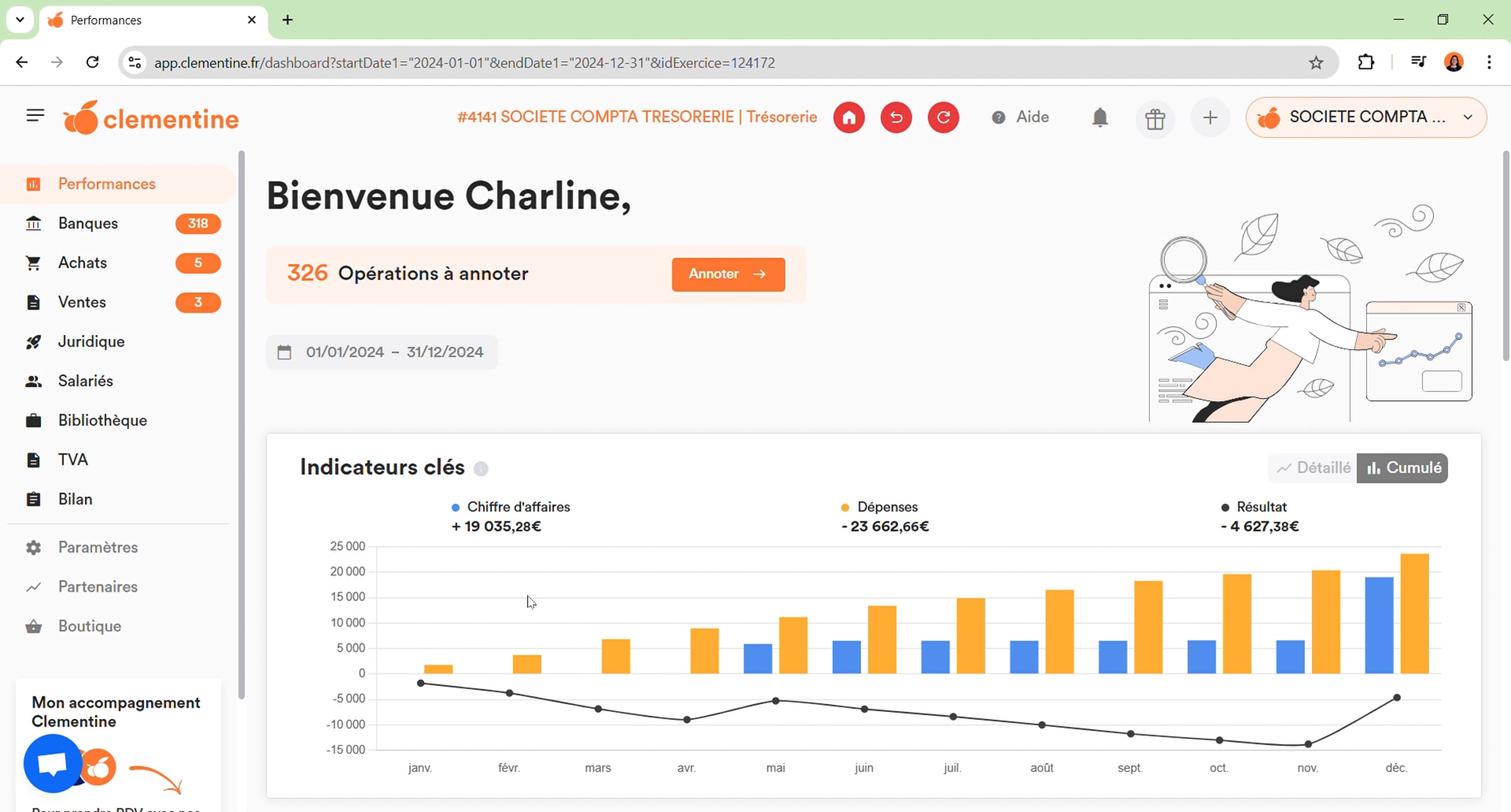Click the gift box icon
This screenshot has height=812, width=1511.
click(1155, 119)
